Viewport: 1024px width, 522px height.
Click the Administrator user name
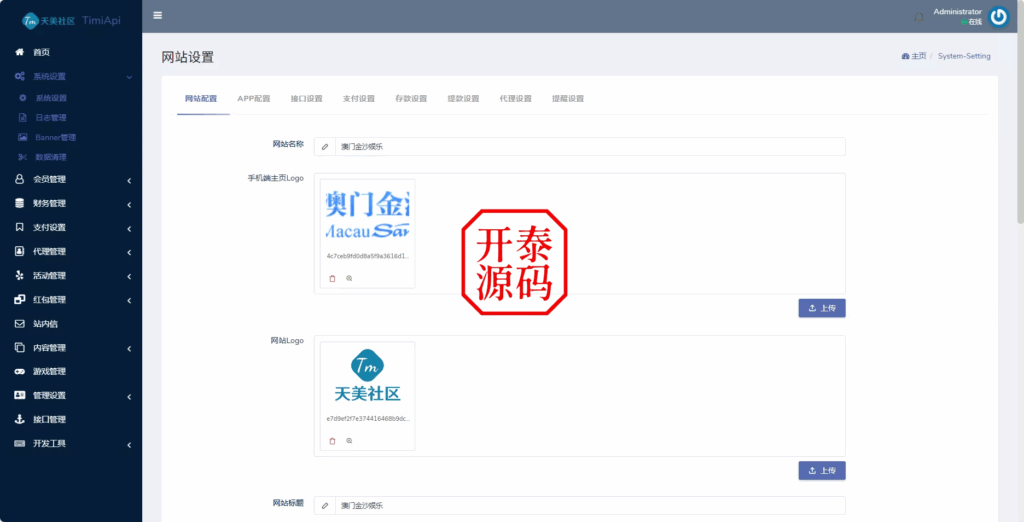(x=957, y=12)
